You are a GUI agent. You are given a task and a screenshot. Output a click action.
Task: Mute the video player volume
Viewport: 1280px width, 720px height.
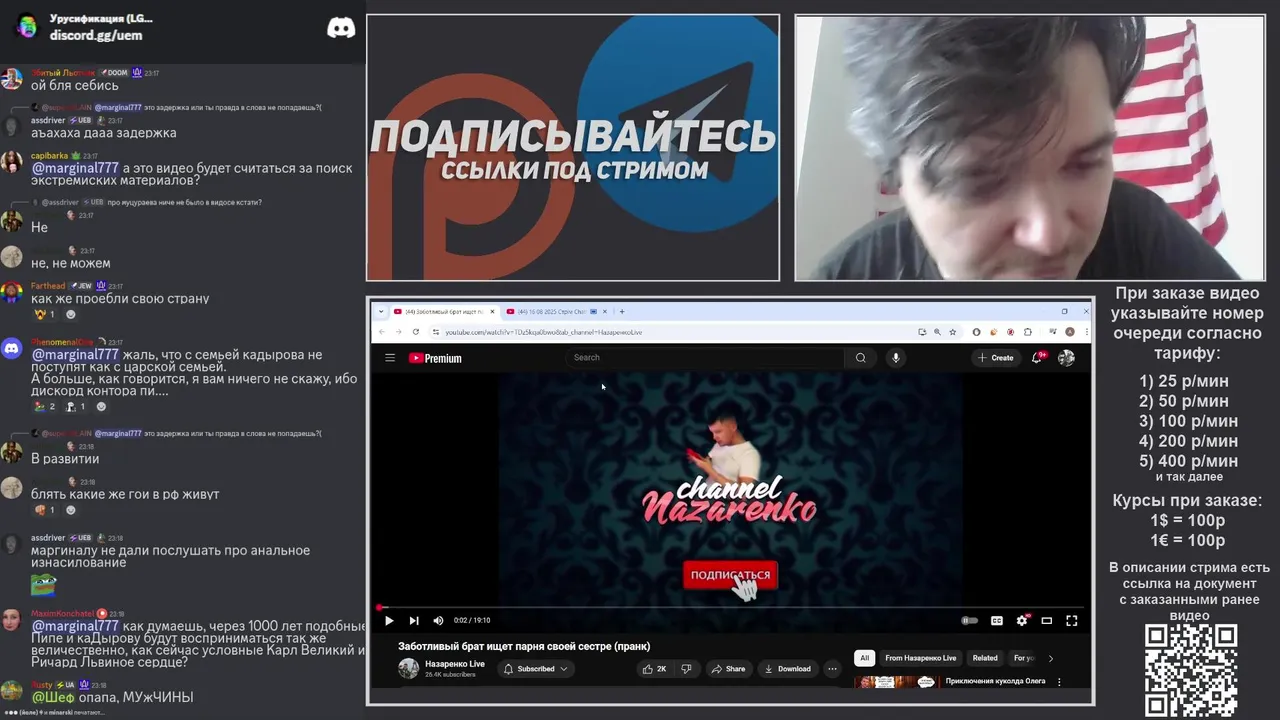point(438,621)
